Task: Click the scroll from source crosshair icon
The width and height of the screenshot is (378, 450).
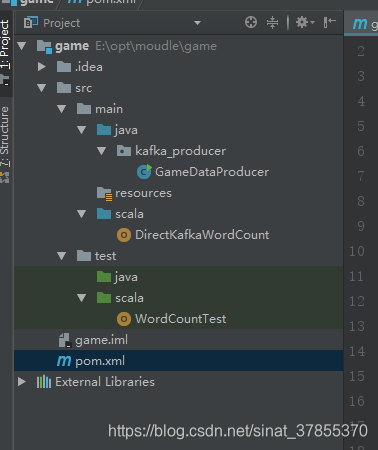Action: click(x=251, y=23)
